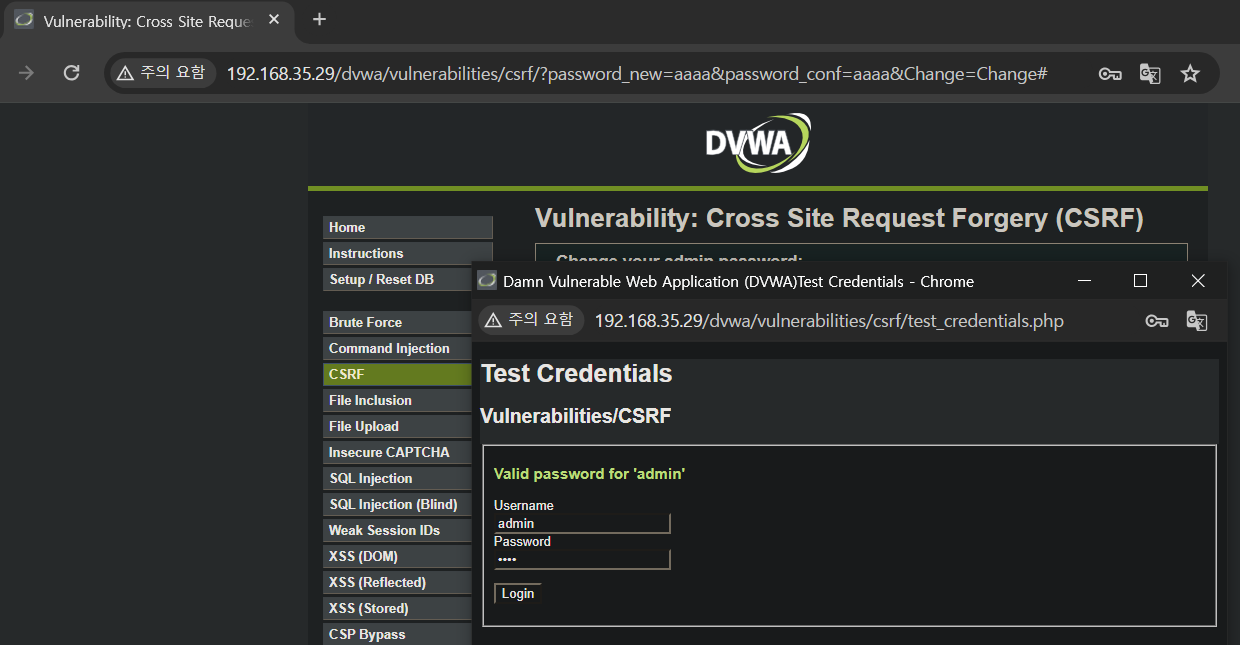Open the translate icon in main address bar
The height and width of the screenshot is (645, 1240).
[x=1150, y=74]
